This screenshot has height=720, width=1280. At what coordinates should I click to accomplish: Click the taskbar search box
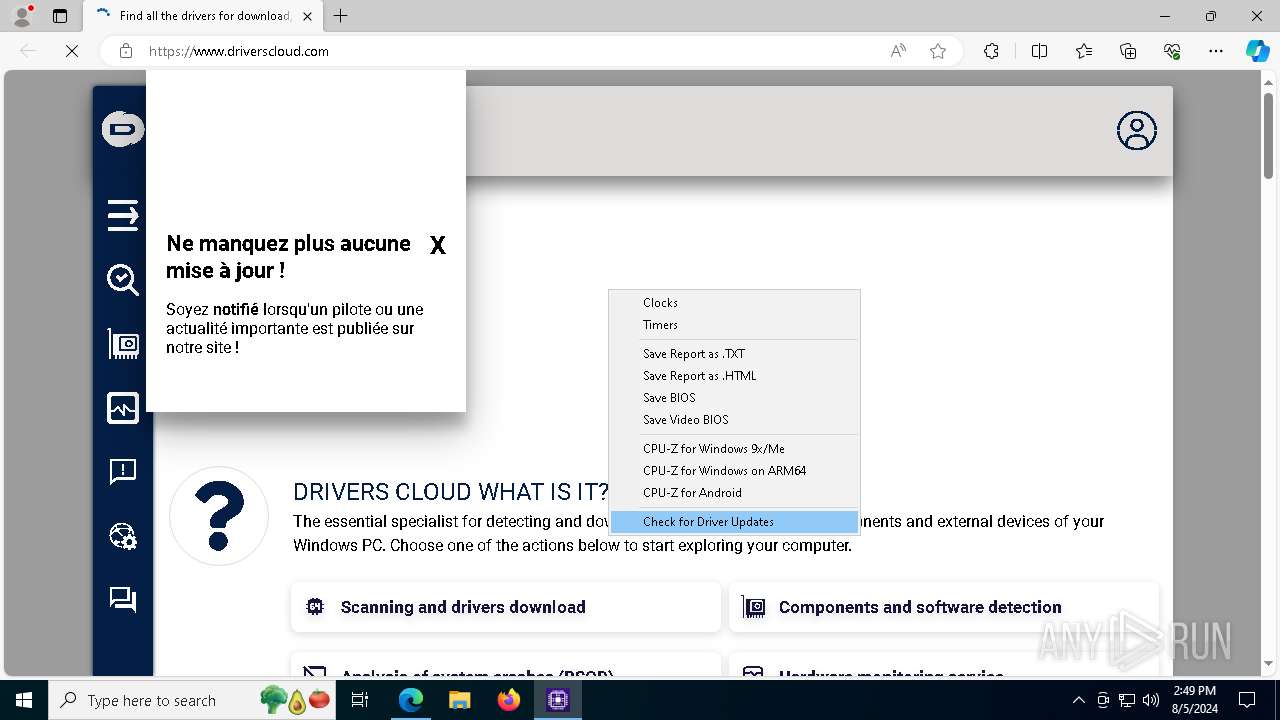[x=194, y=700]
